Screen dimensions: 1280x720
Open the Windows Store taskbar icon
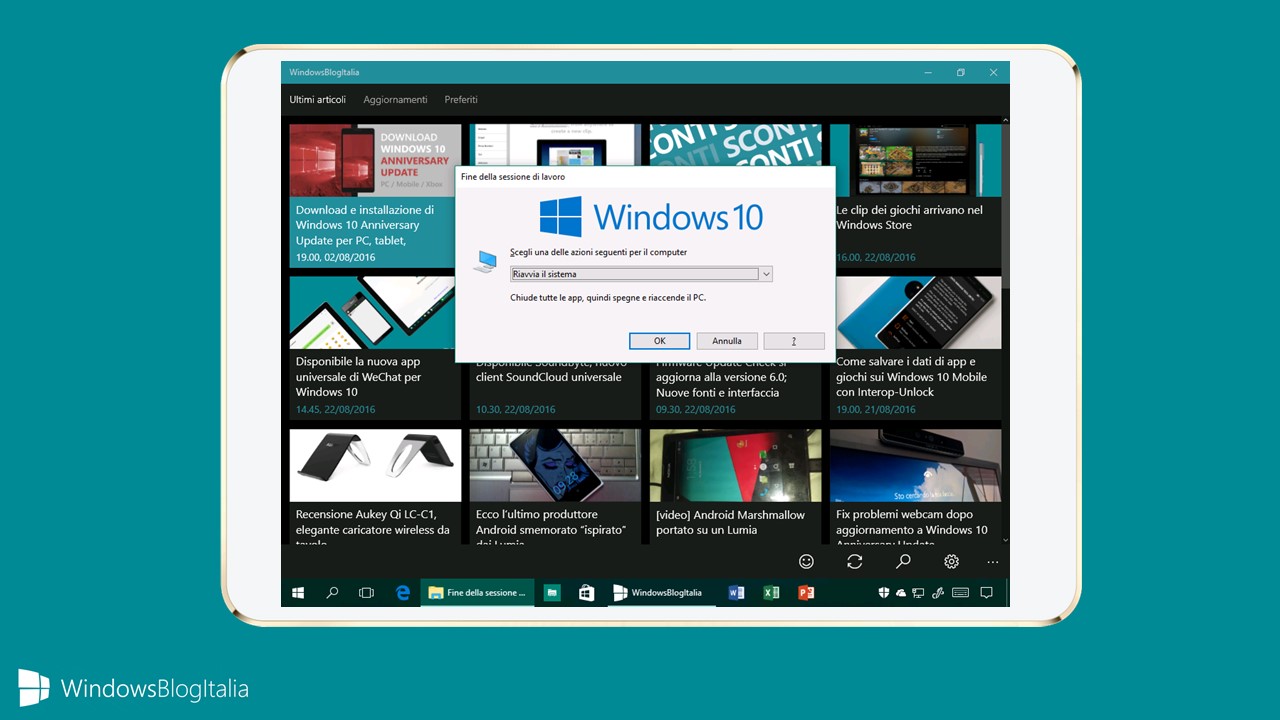coord(587,593)
